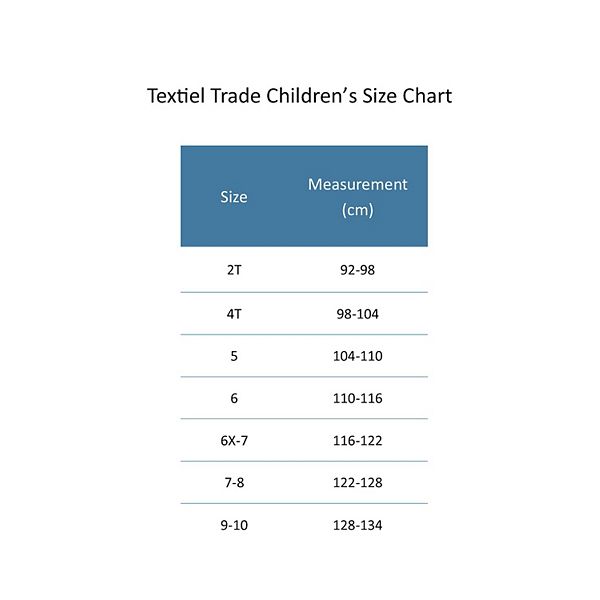Click the 128-134 measurement value
This screenshot has width=600, height=600.
click(357, 525)
